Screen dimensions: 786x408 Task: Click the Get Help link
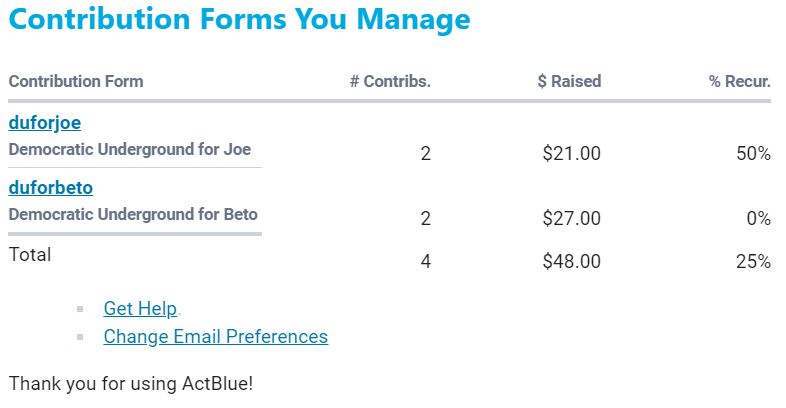click(x=140, y=309)
